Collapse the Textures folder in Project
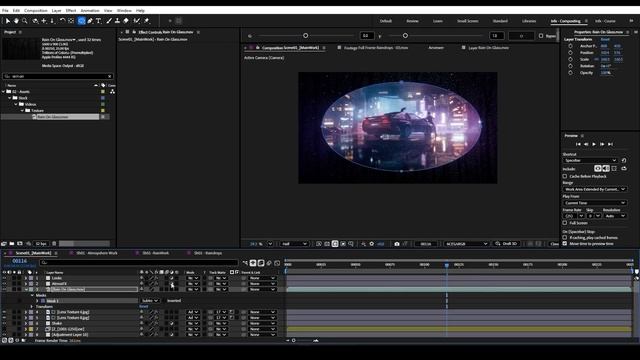This screenshot has height=360, width=640. [22, 111]
